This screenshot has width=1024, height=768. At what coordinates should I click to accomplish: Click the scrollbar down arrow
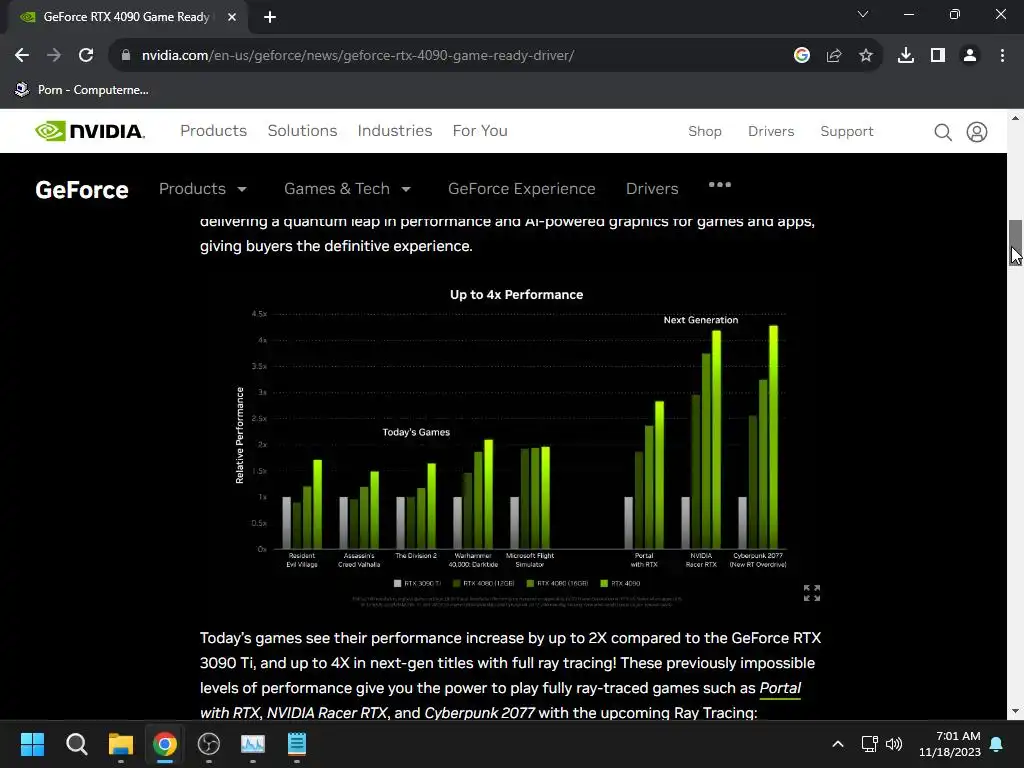click(1015, 711)
